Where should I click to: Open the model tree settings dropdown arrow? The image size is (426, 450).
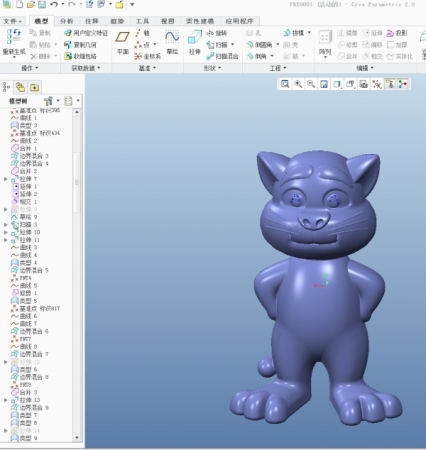pyautogui.click(x=58, y=100)
